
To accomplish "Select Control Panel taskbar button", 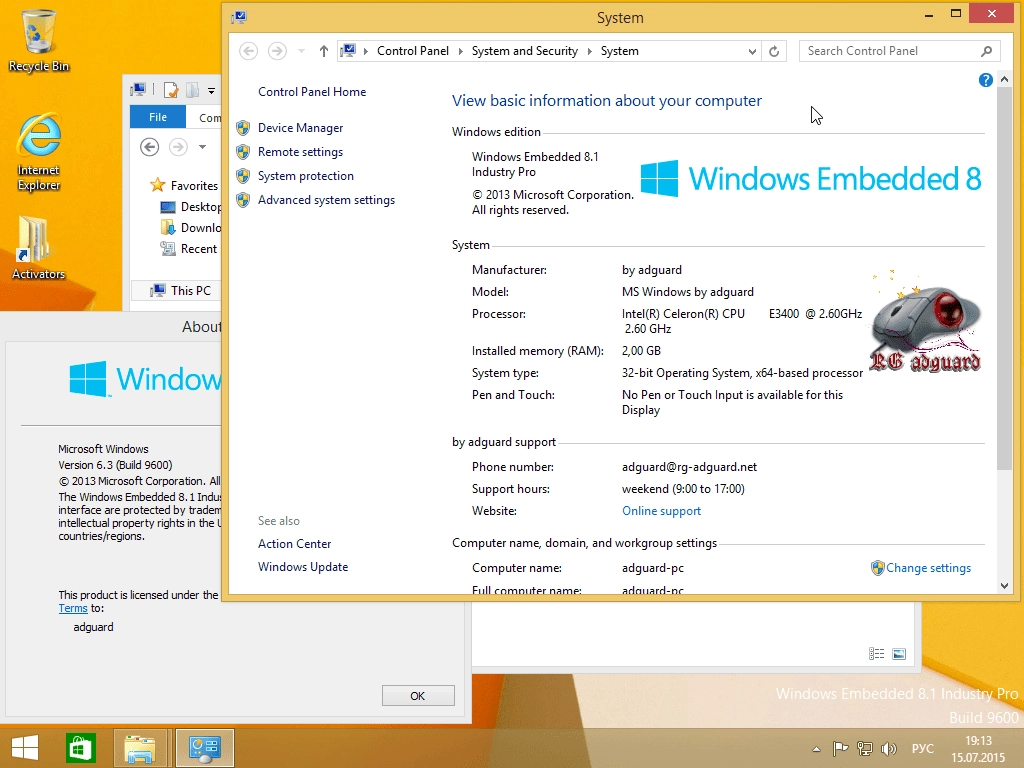I will click(204, 748).
